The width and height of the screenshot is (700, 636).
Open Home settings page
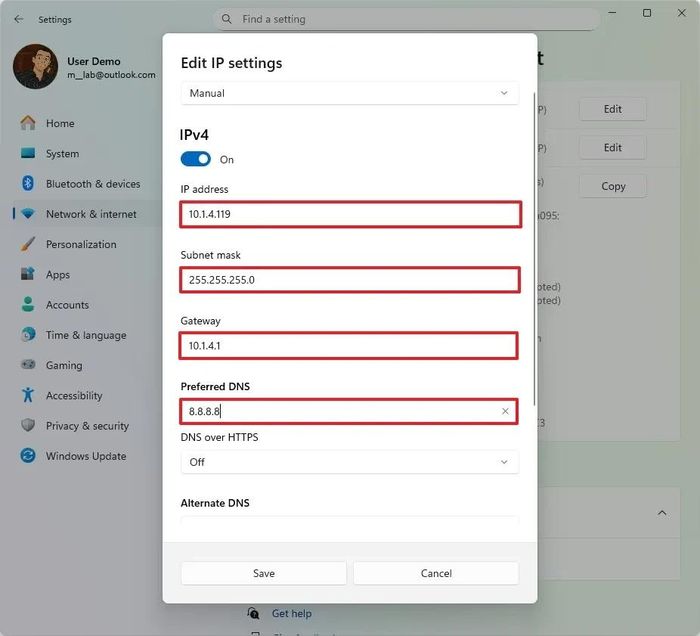(x=60, y=123)
